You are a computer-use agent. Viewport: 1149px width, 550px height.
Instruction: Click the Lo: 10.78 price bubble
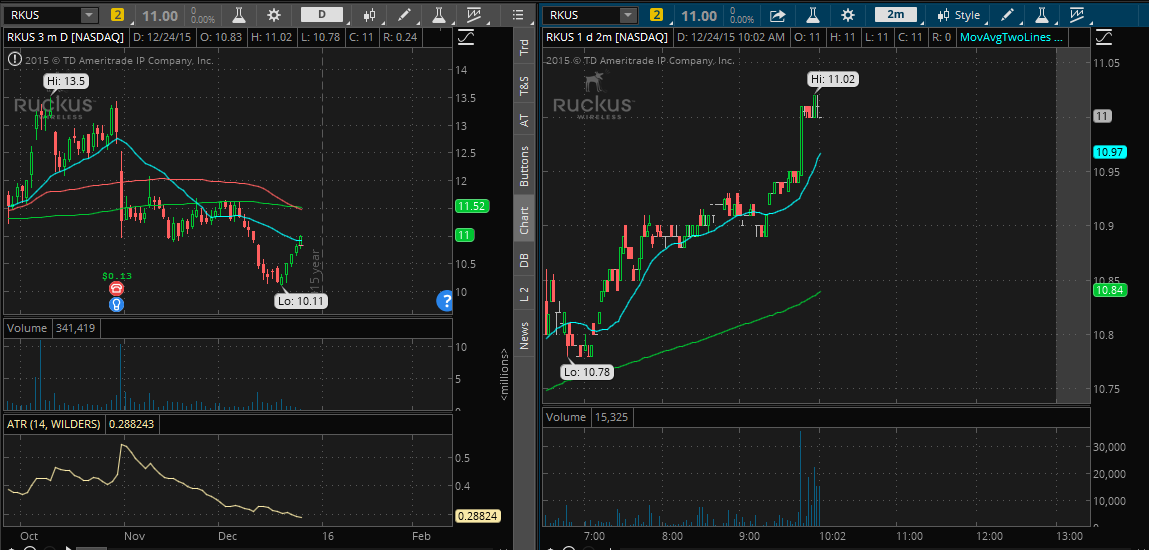pos(588,371)
